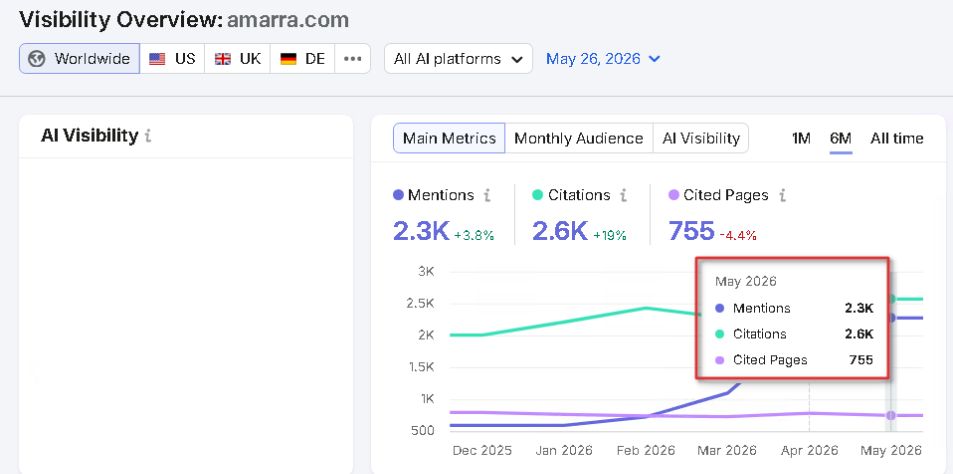
Task: Open the AI Visibility info icon
Action: coord(148,136)
